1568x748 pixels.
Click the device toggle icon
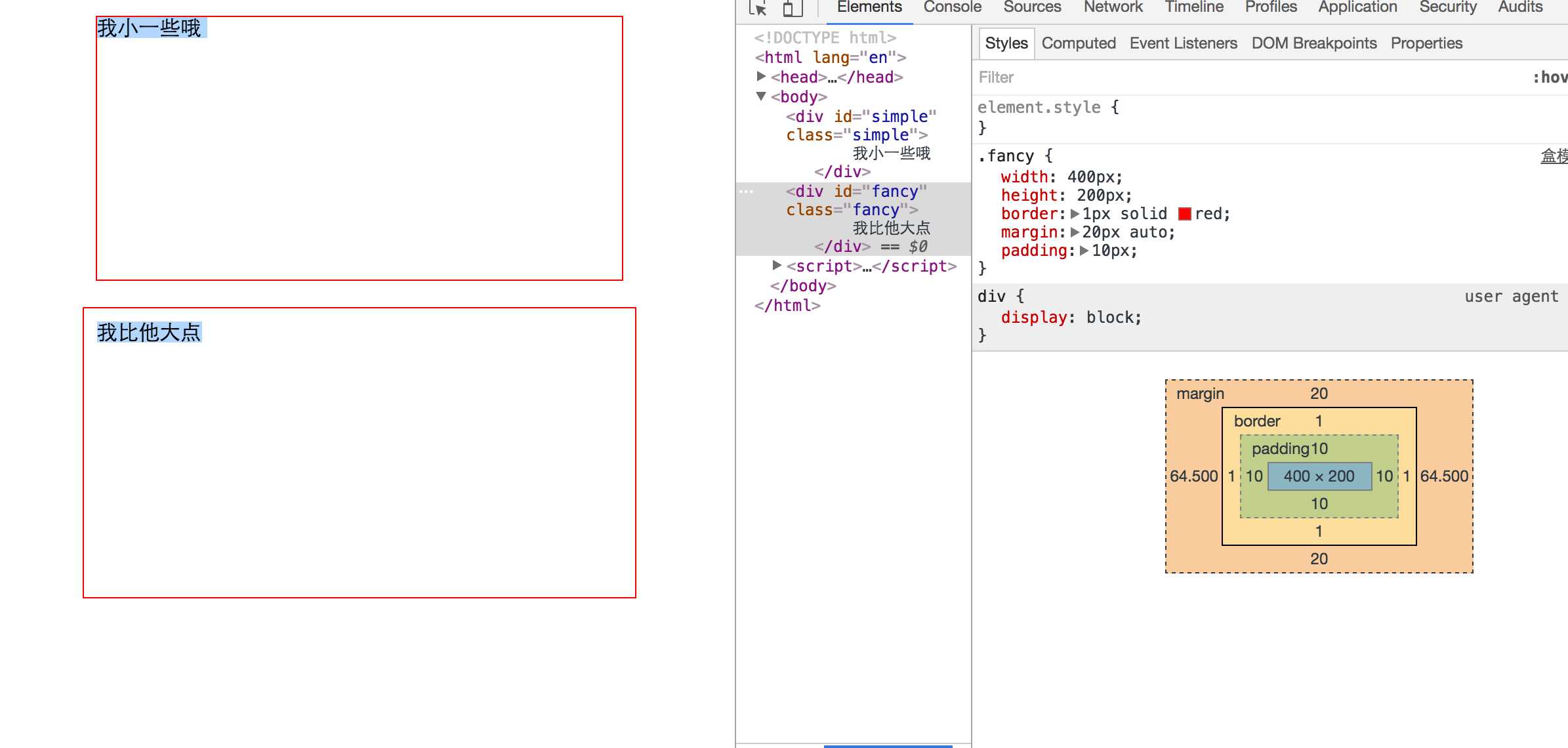click(x=789, y=9)
